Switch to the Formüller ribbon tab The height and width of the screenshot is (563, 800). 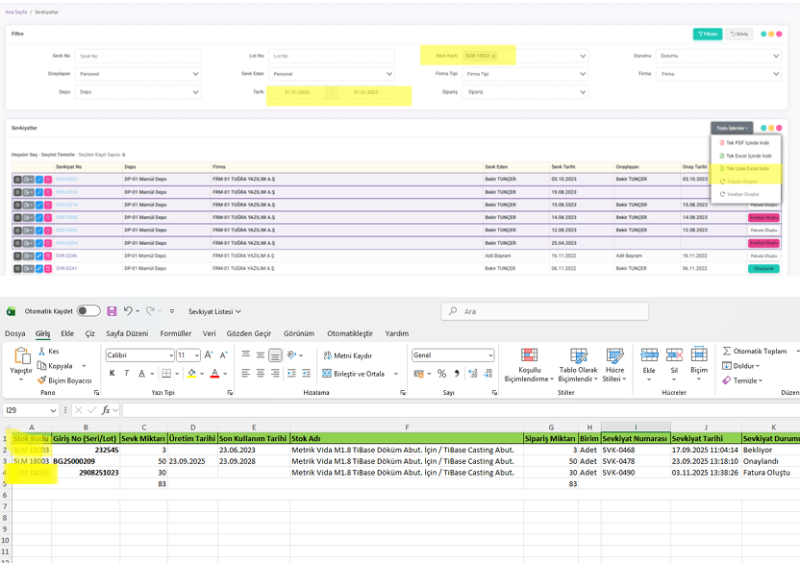[175, 333]
